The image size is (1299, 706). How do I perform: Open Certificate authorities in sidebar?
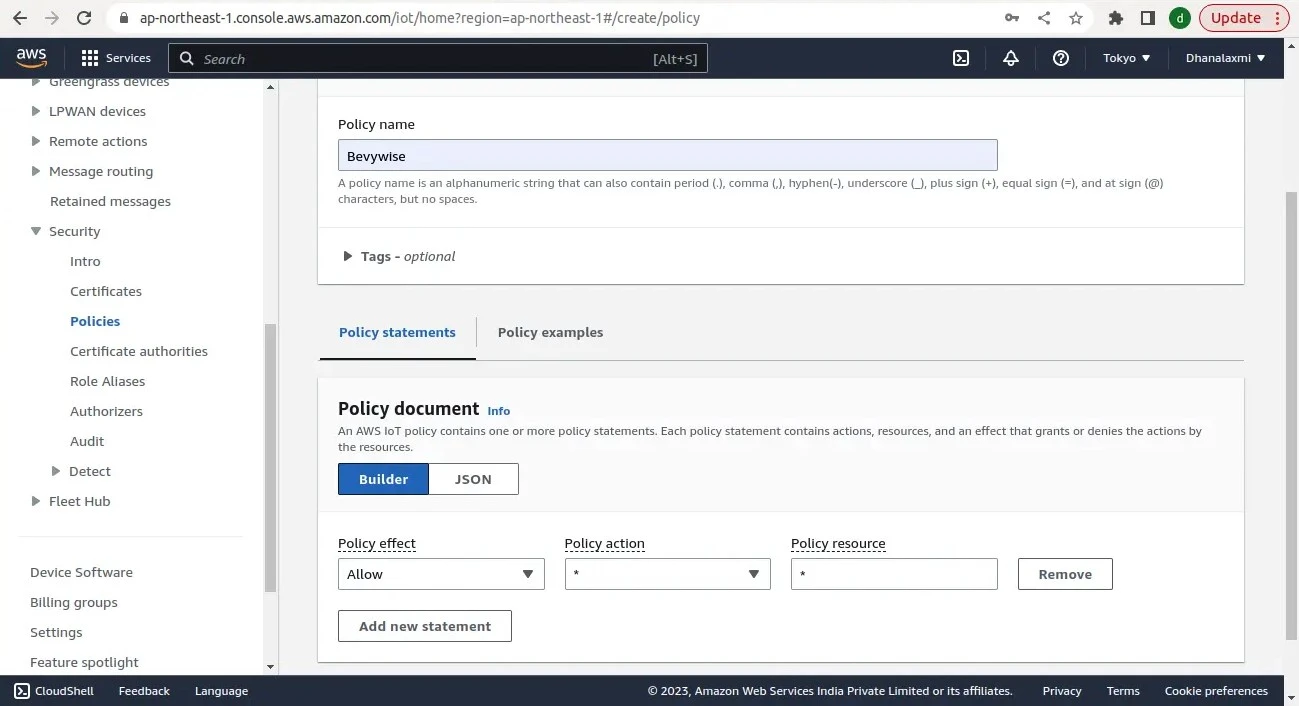139,351
